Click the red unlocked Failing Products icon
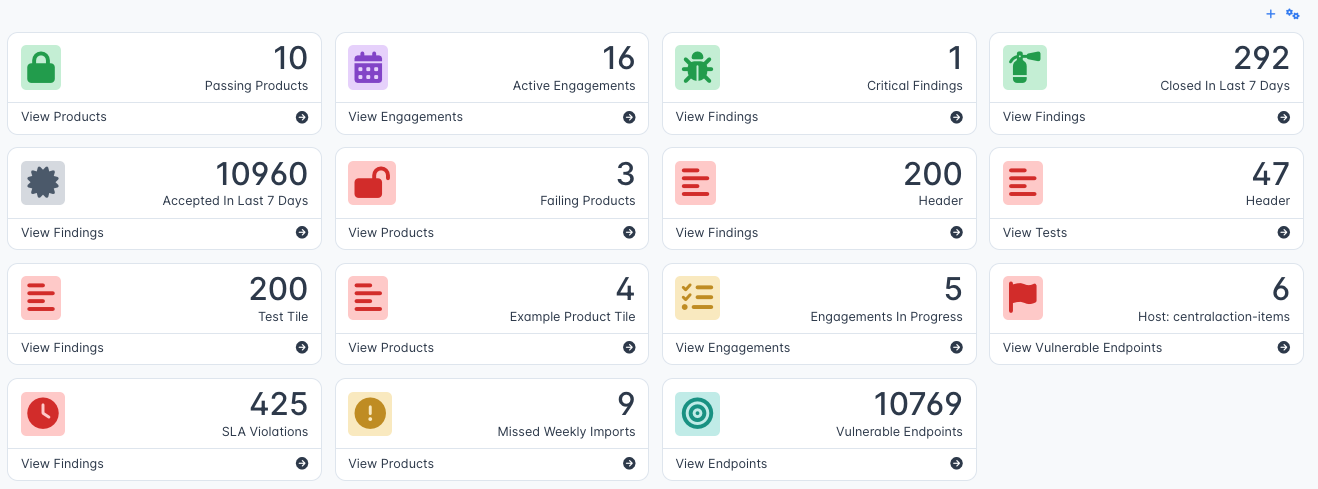This screenshot has width=1318, height=489. click(x=368, y=183)
